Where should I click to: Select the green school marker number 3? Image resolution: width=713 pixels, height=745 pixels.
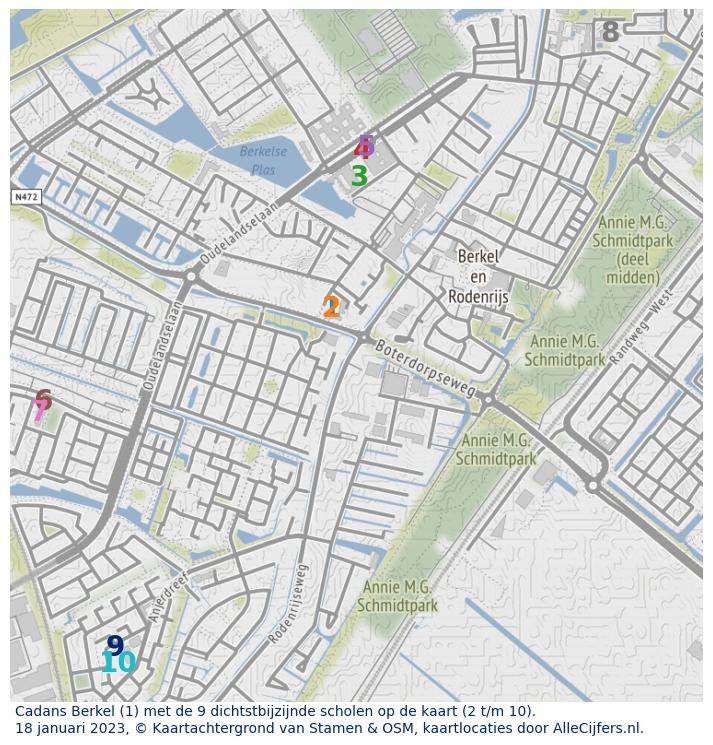point(359,177)
